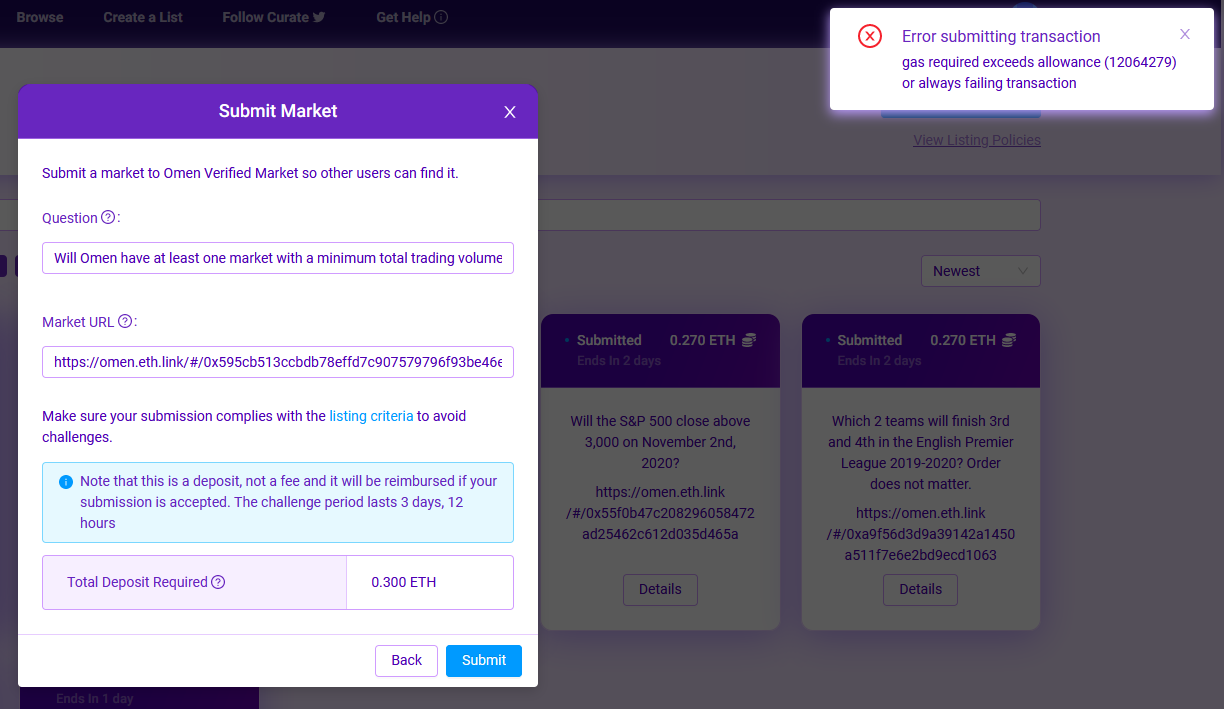Go Back in the Submit Market dialog
Image resolution: width=1224 pixels, height=709 pixels.
click(406, 660)
